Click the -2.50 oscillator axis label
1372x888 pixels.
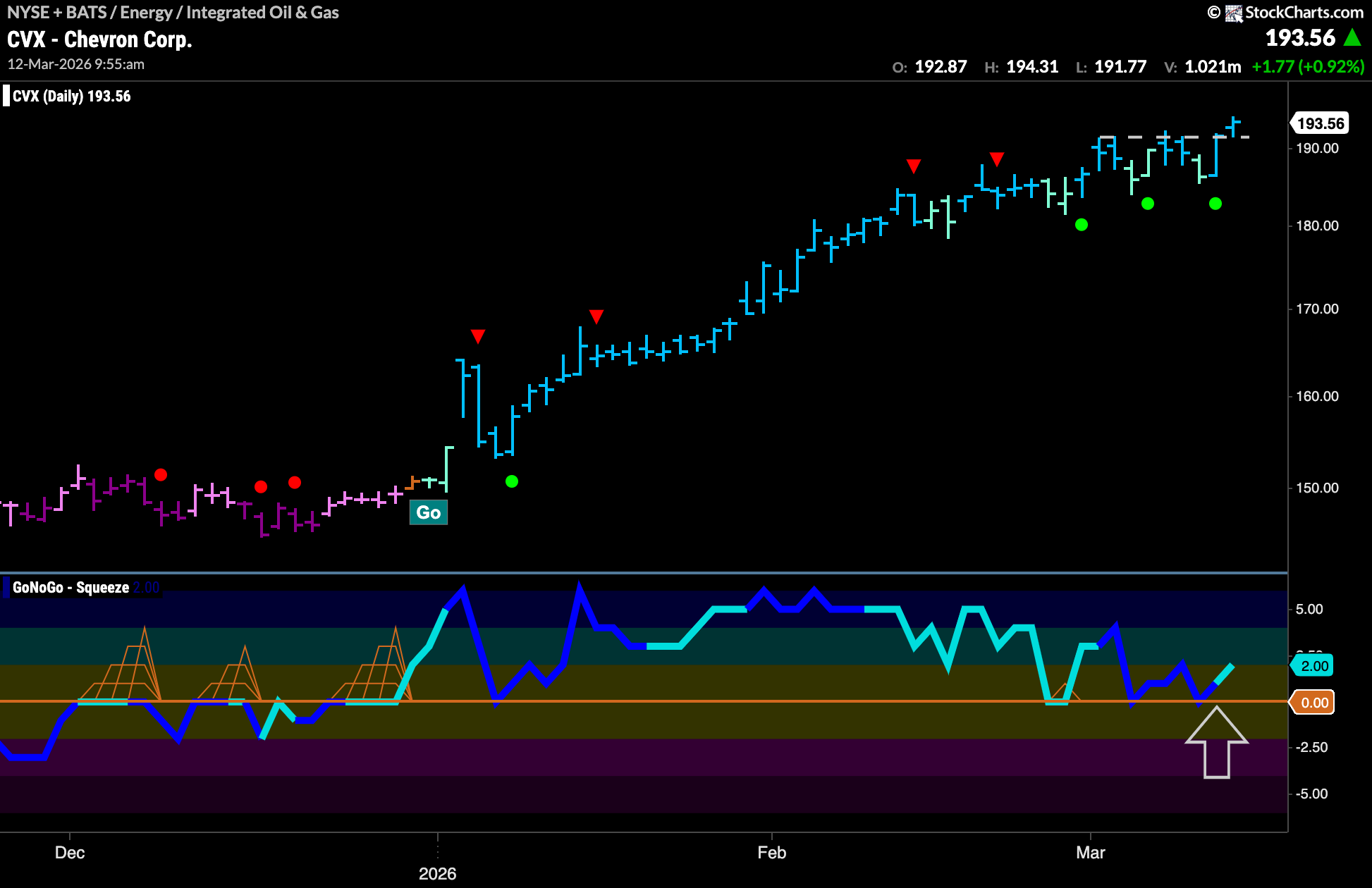(1311, 747)
